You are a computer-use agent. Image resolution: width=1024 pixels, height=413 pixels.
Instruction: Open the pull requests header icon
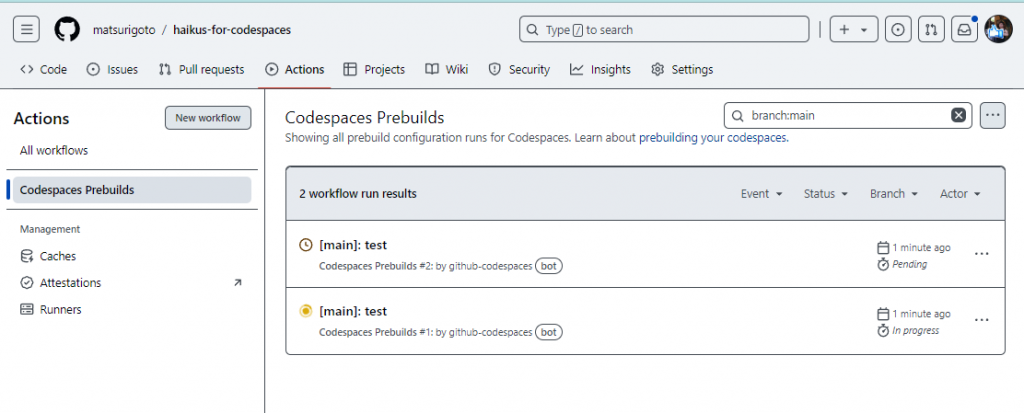(931, 30)
